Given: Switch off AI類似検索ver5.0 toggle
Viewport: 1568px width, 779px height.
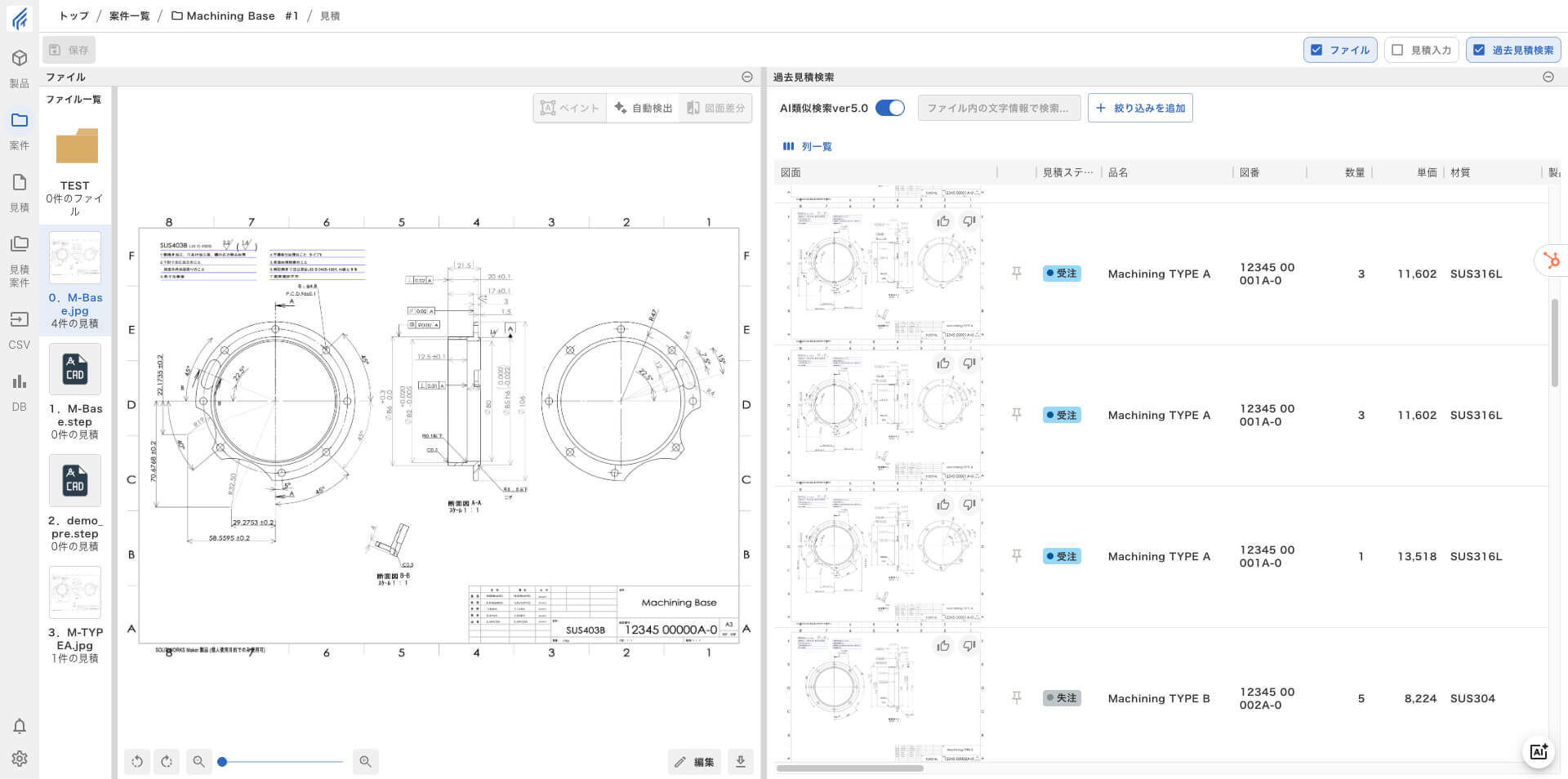Looking at the screenshot, I should pyautogui.click(x=889, y=108).
